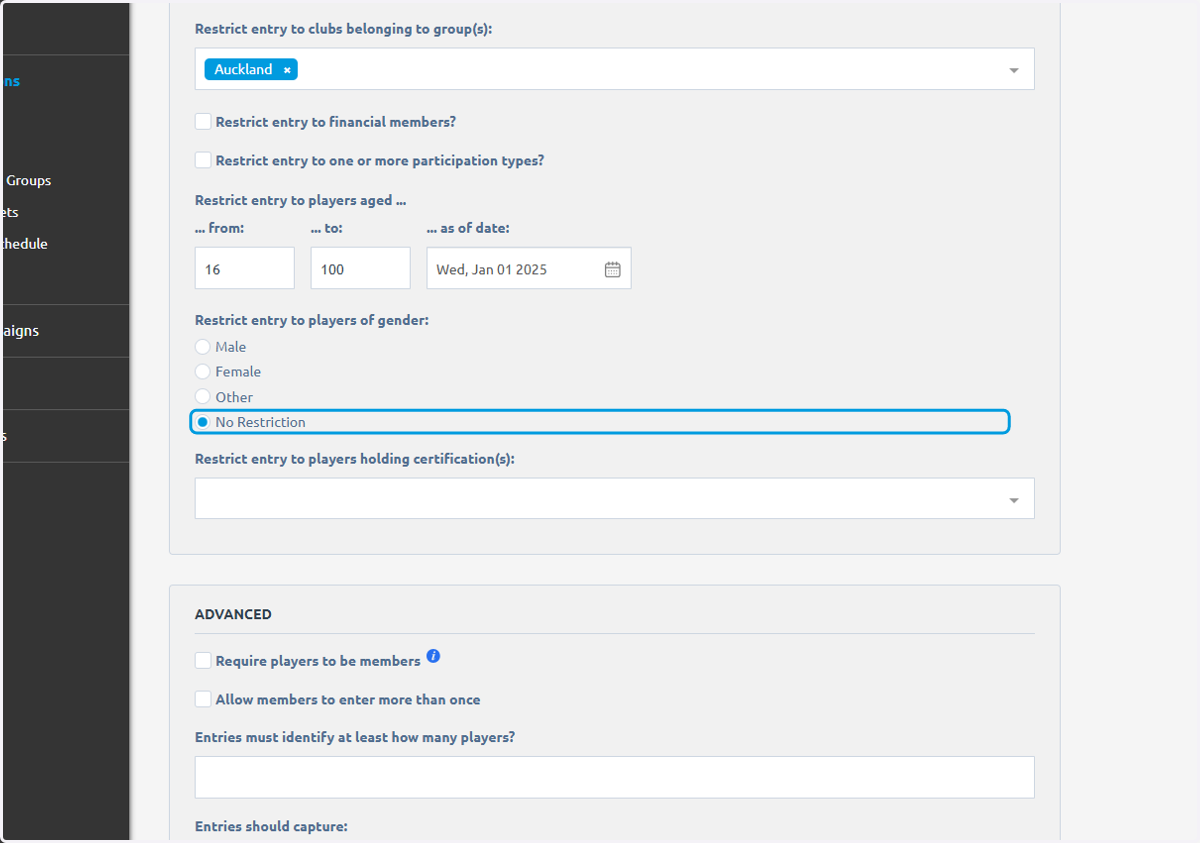The image size is (1200, 843).
Task: Show info tooltip for Require players to be members
Action: point(433,656)
